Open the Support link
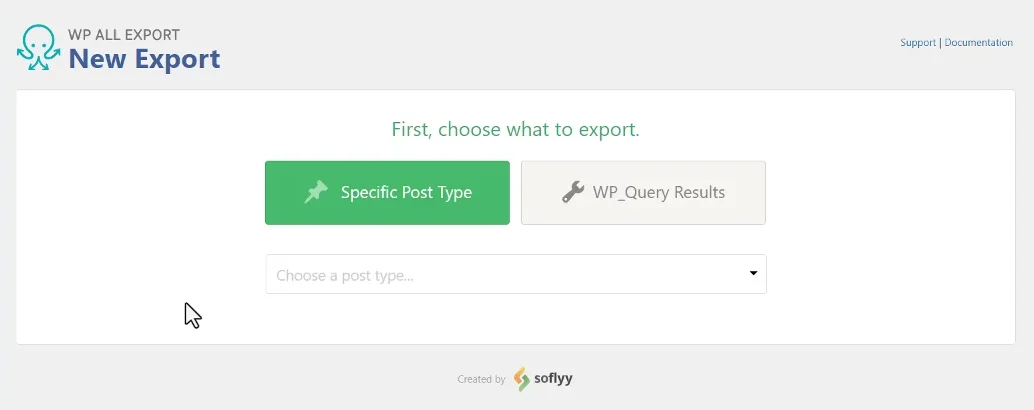The width and height of the screenshot is (1034, 410). click(918, 42)
